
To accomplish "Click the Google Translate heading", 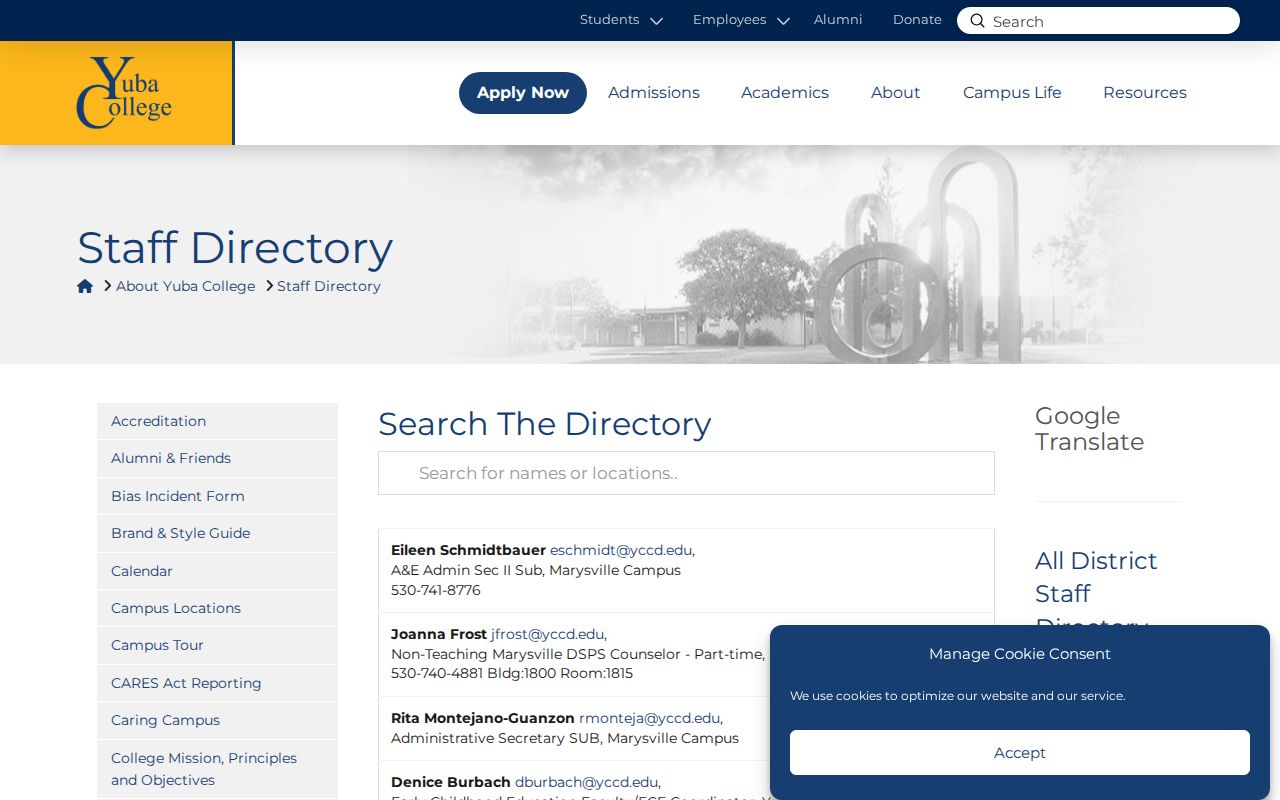I will point(1089,429).
